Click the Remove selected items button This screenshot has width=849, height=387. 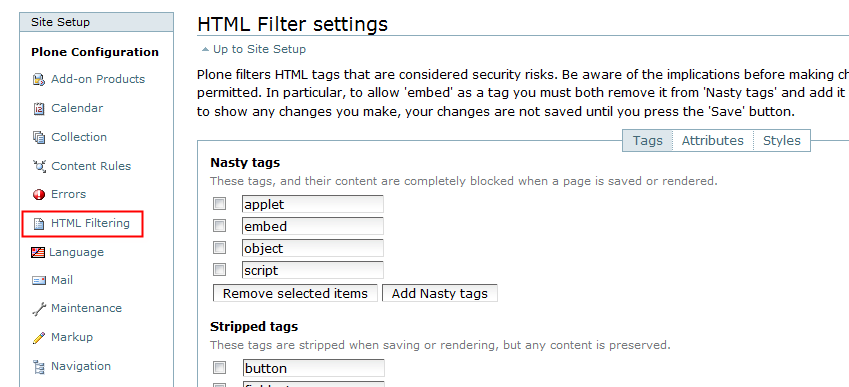(x=295, y=293)
